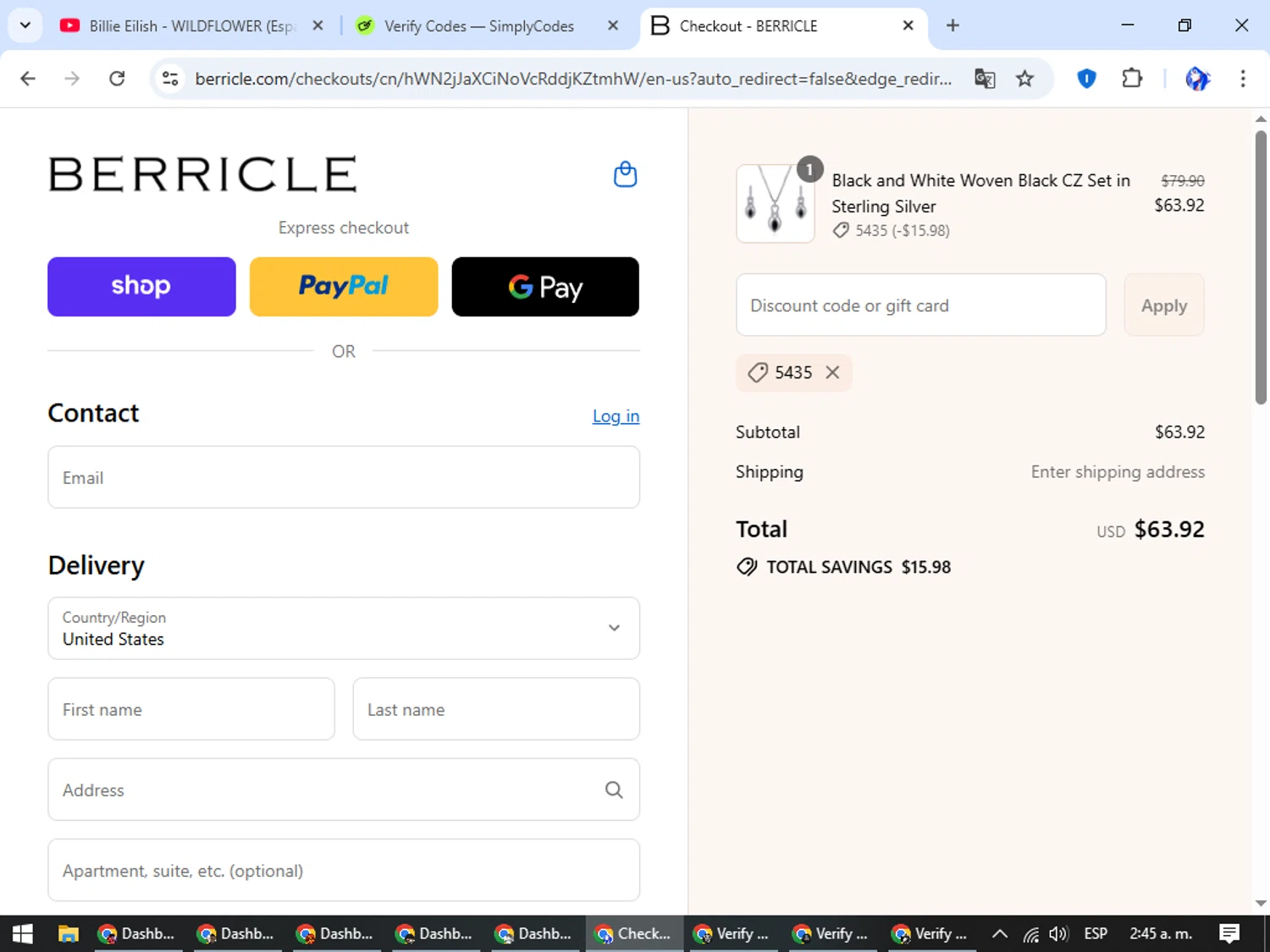Focus the Apartment, suite, etc. field
1270x952 pixels.
click(x=344, y=870)
